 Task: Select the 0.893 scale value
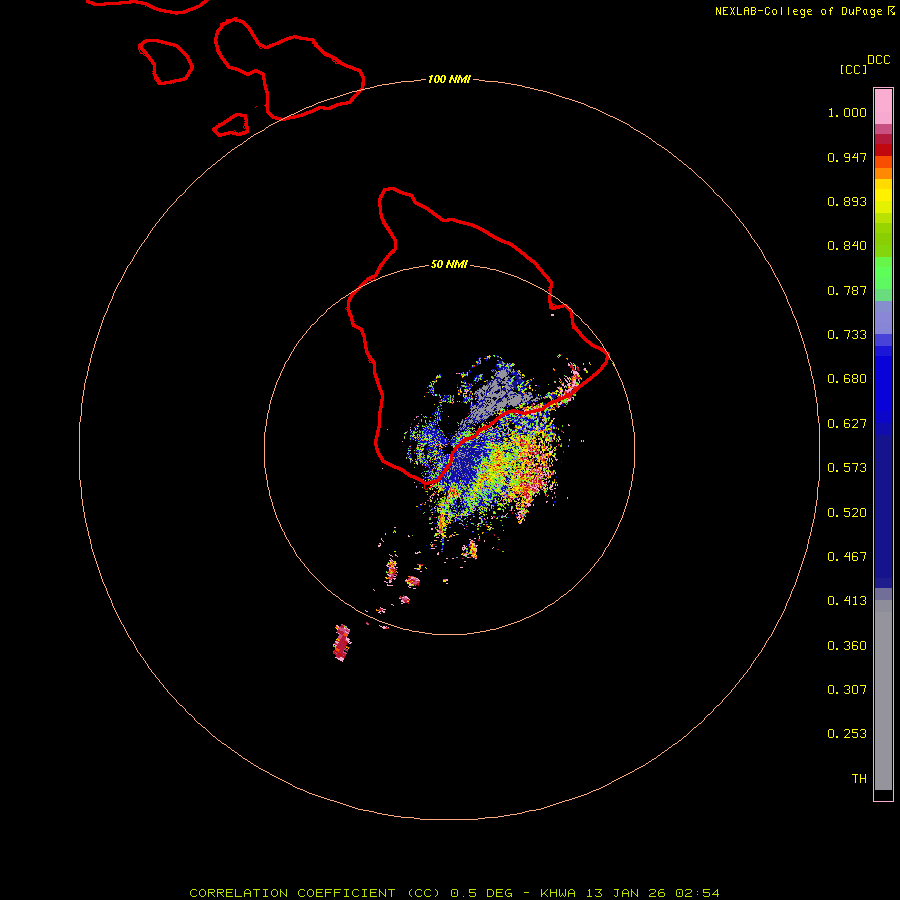(x=847, y=201)
